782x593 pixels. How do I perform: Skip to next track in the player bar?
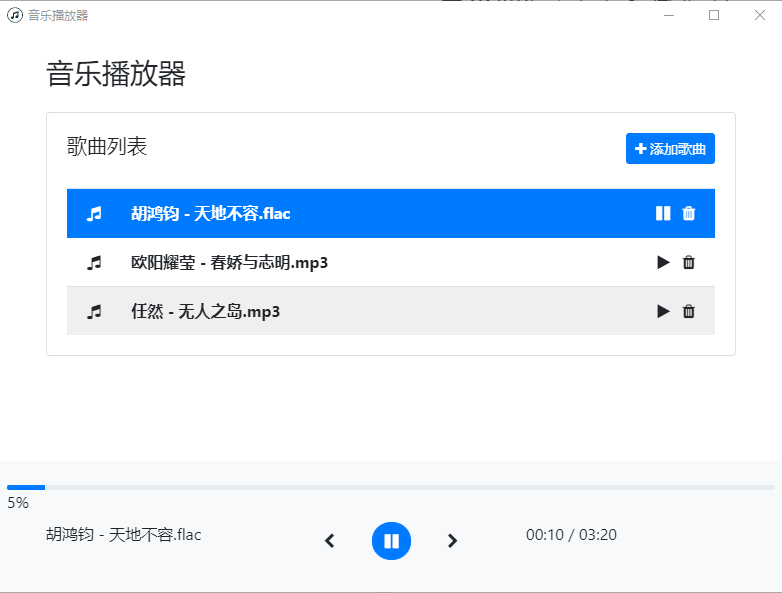pos(452,541)
